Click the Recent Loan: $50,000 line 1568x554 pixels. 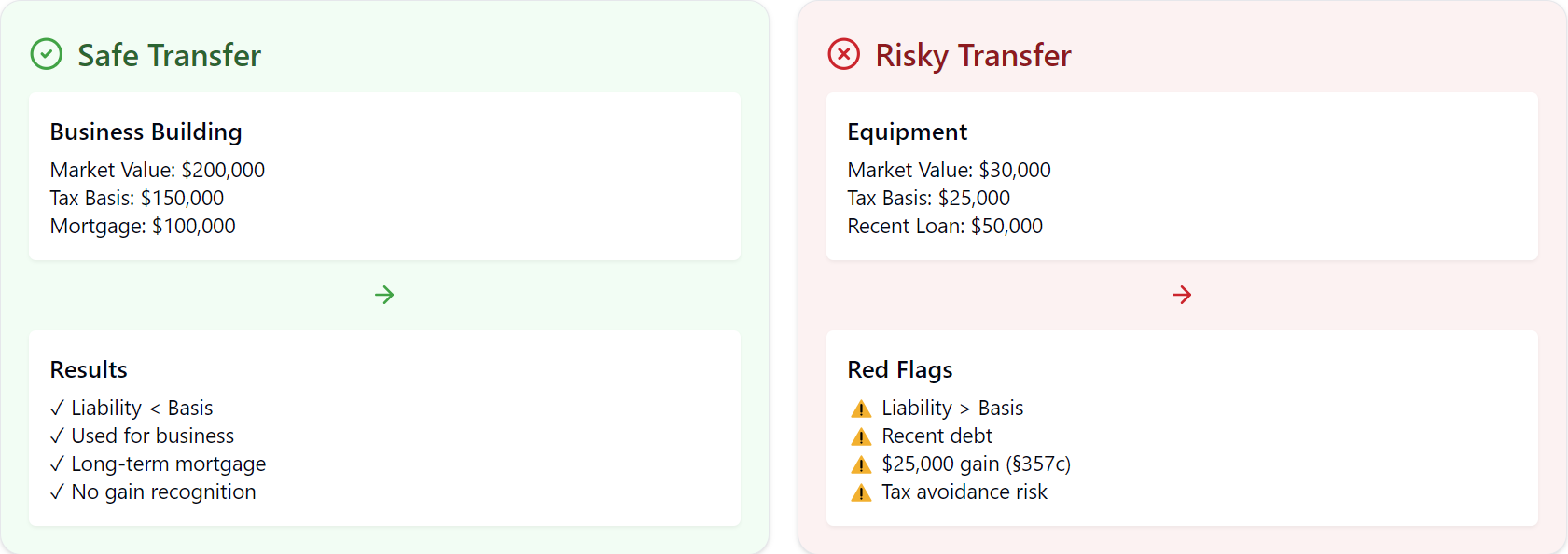945,226
